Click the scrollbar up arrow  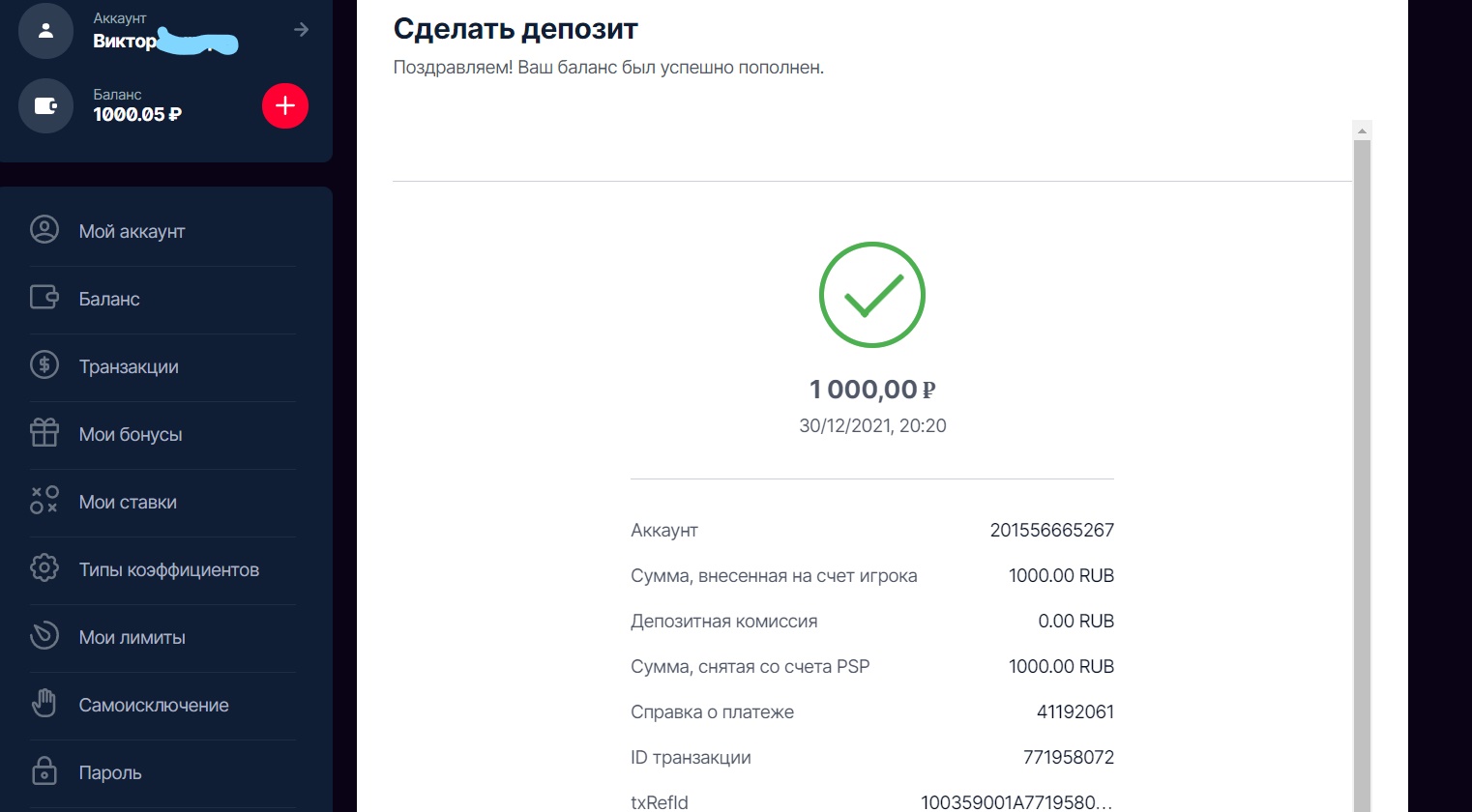(x=1362, y=130)
